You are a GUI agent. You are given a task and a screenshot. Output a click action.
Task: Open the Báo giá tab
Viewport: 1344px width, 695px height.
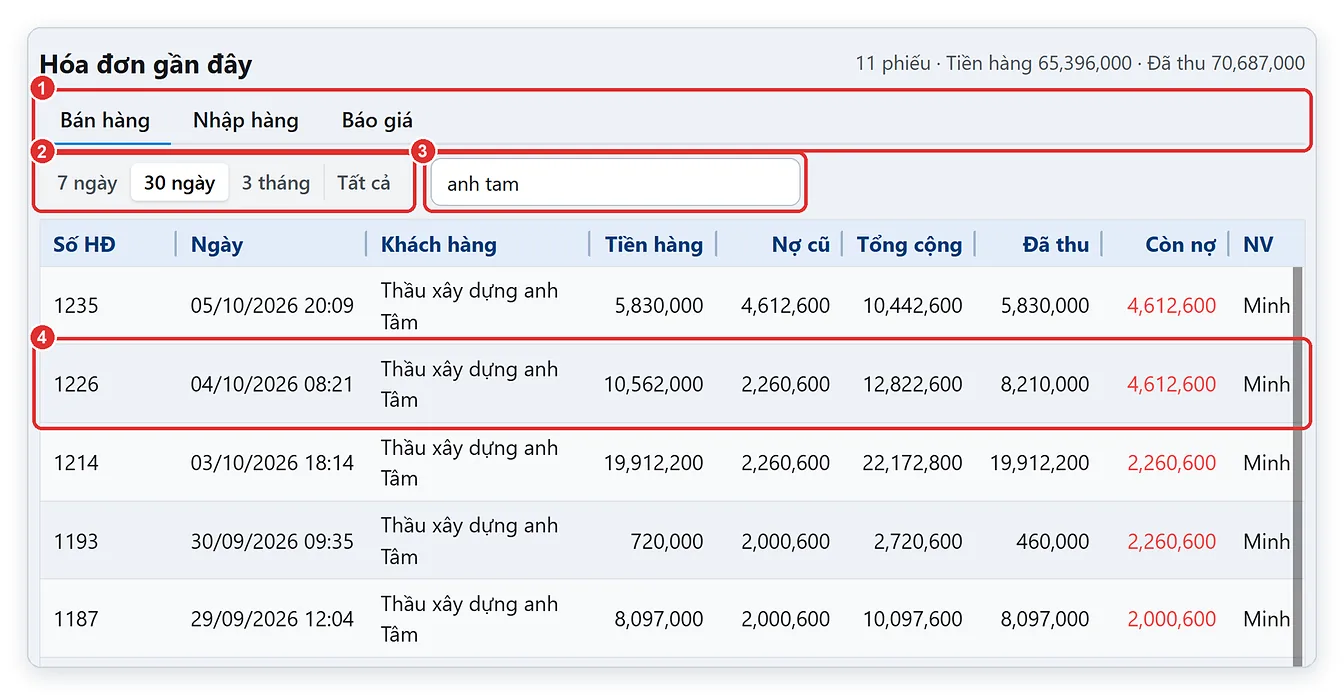point(377,121)
